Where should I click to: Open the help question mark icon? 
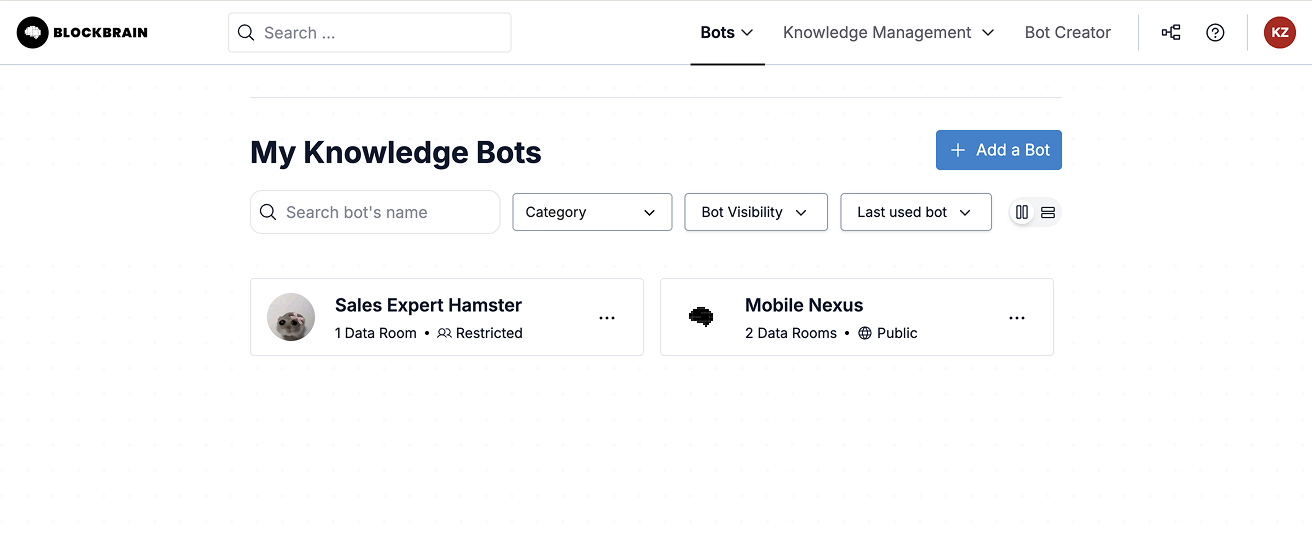1215,33
